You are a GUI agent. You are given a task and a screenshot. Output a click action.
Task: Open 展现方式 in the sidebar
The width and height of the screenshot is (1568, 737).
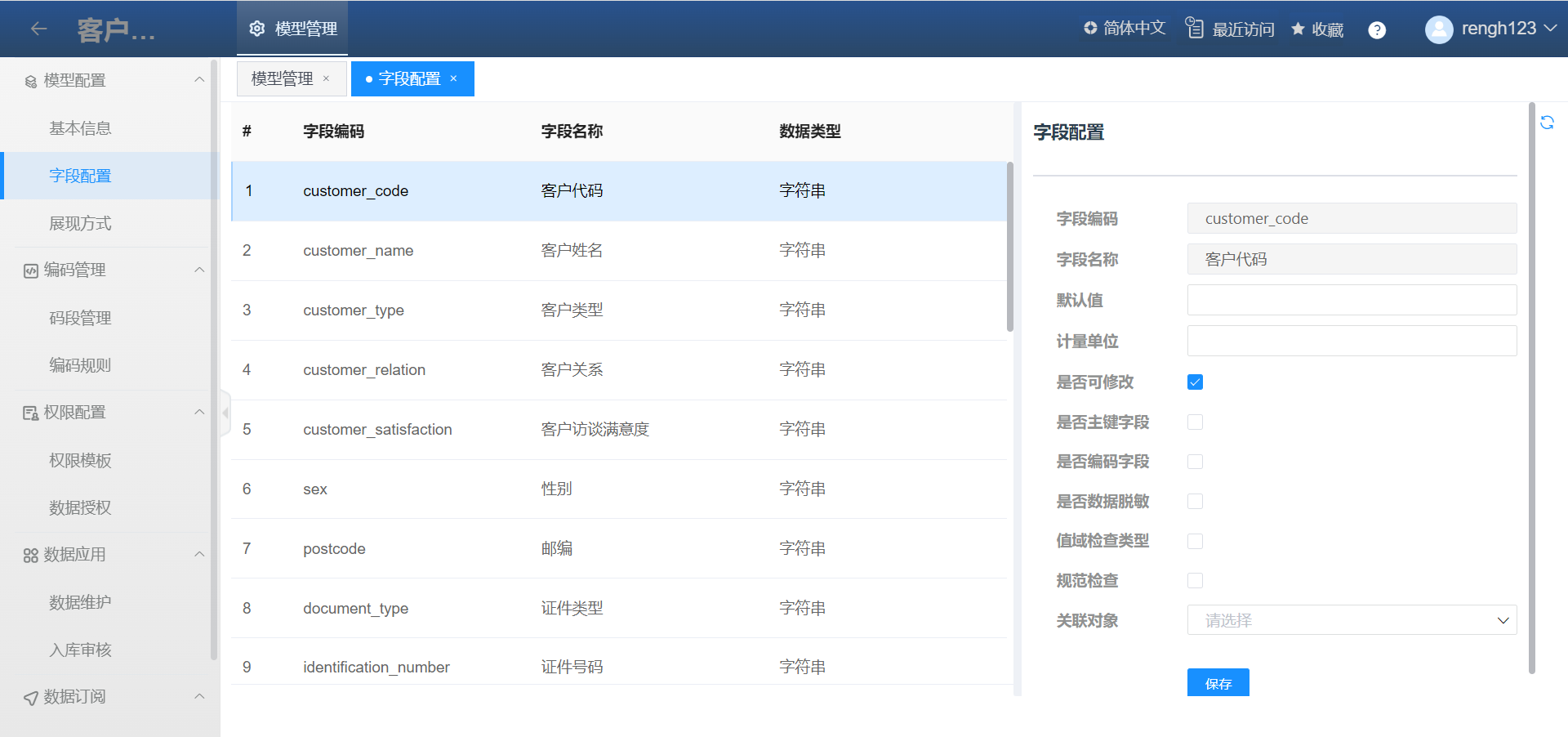coord(80,223)
